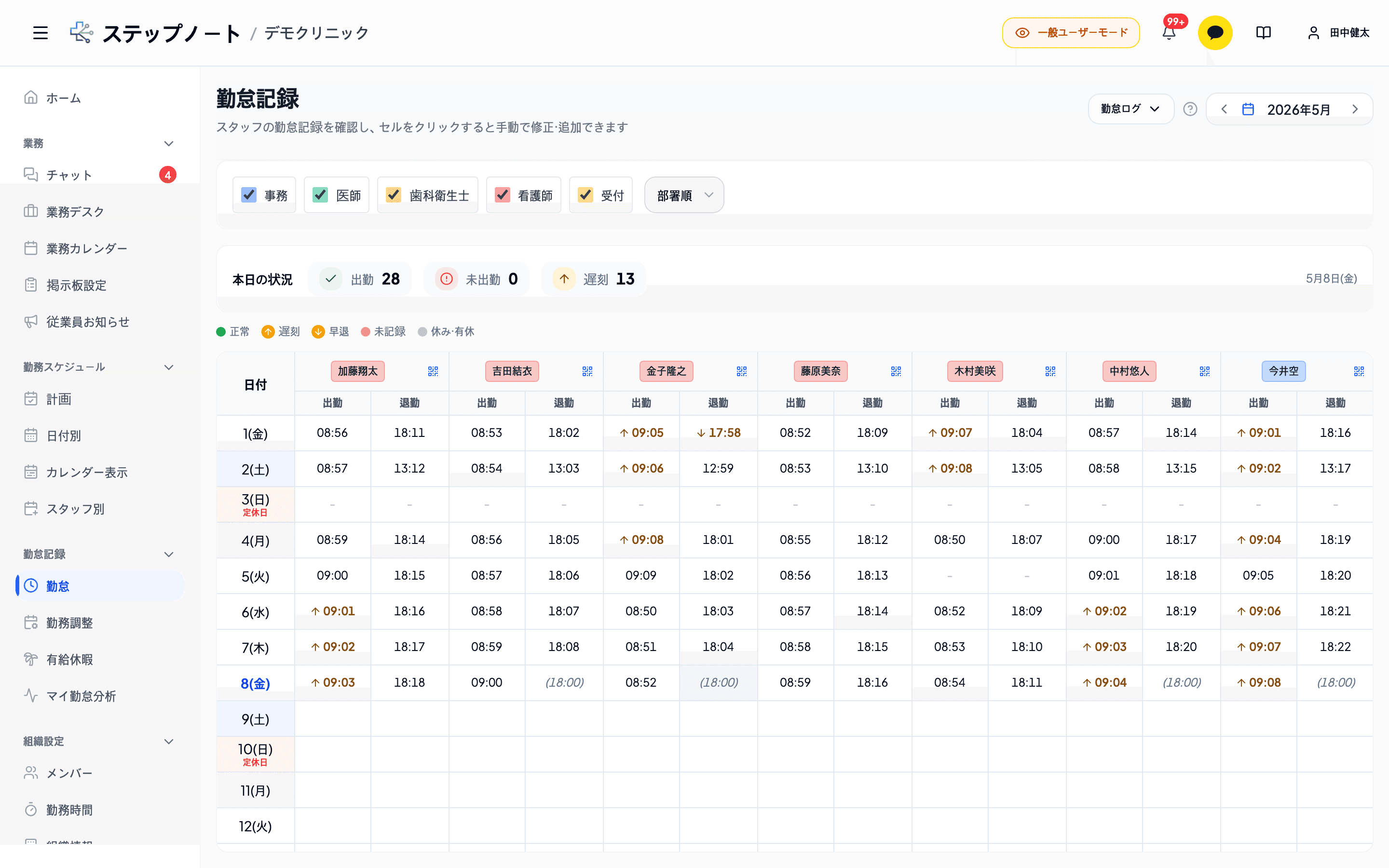1389x868 pixels.
Task: Click the 出勤 28 status chip
Action: (x=360, y=279)
